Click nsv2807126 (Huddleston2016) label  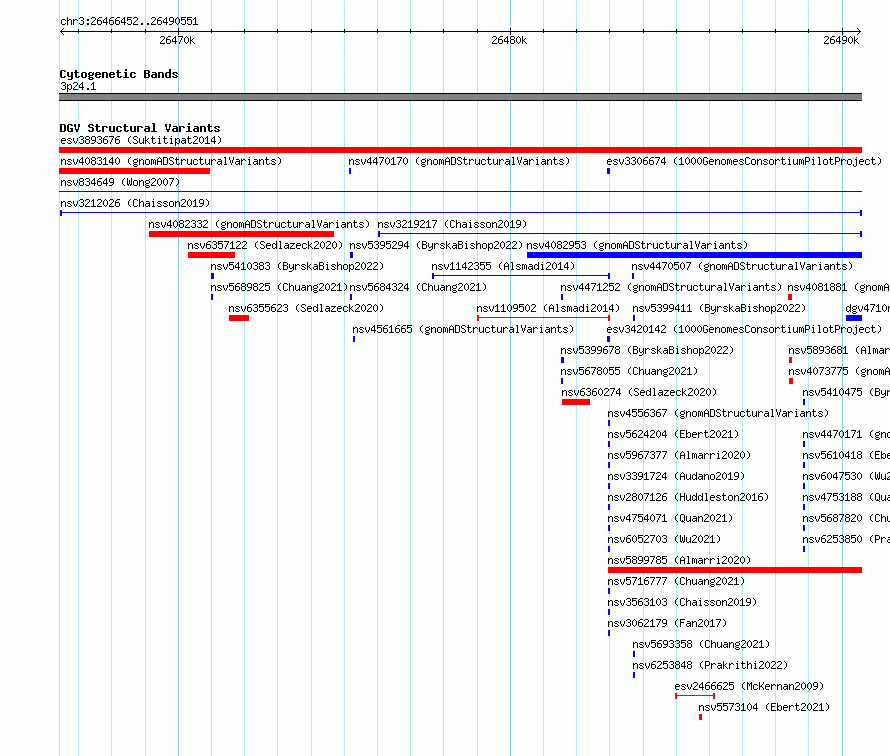tap(689, 497)
